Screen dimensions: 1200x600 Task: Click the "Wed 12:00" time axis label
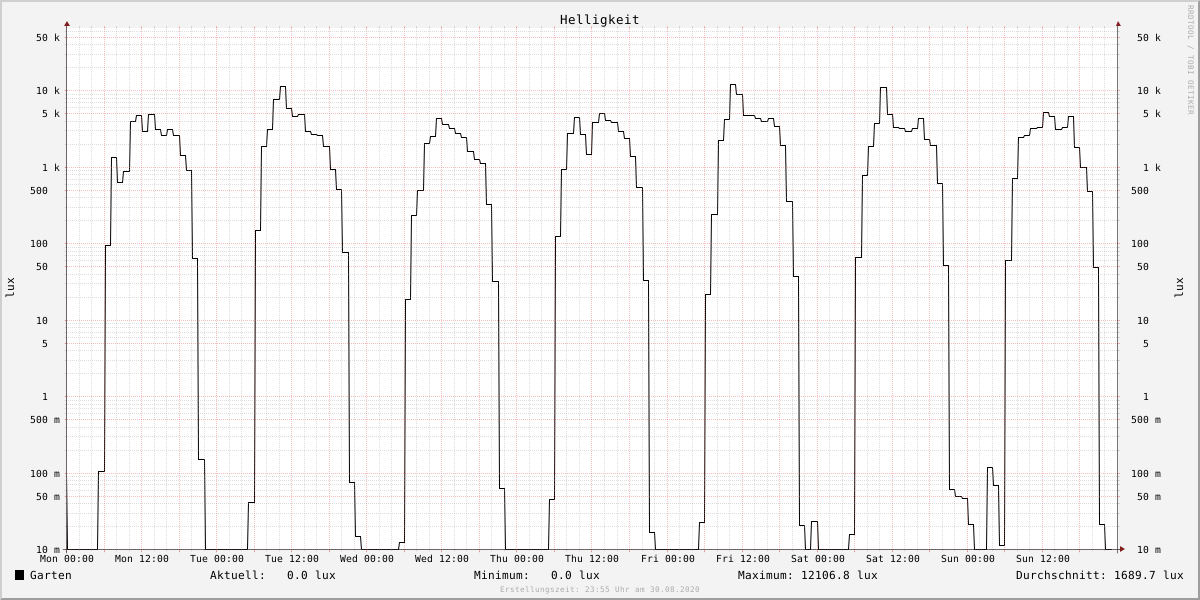442,559
